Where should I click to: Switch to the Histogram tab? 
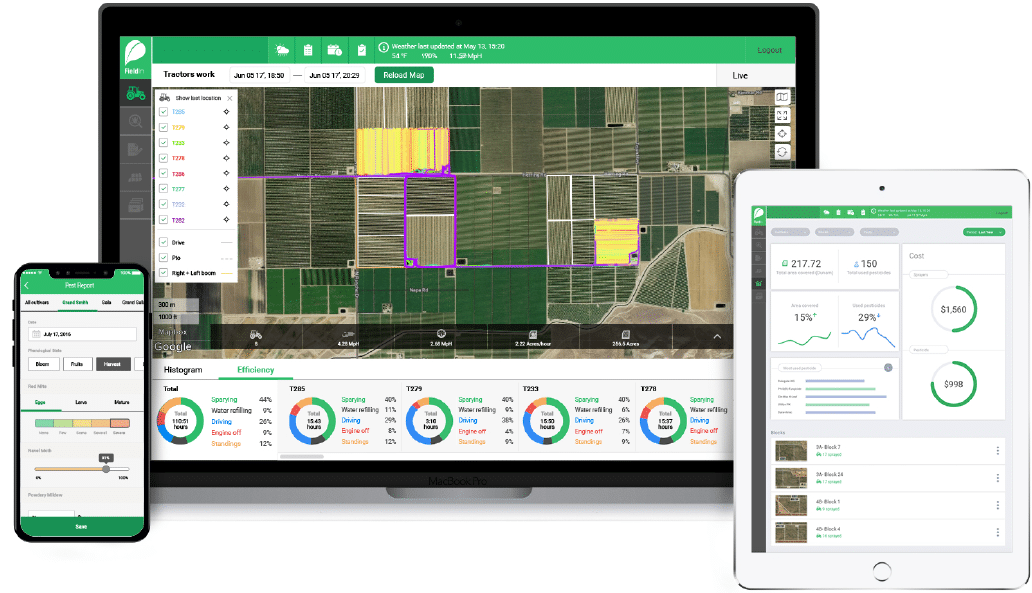pyautogui.click(x=183, y=370)
